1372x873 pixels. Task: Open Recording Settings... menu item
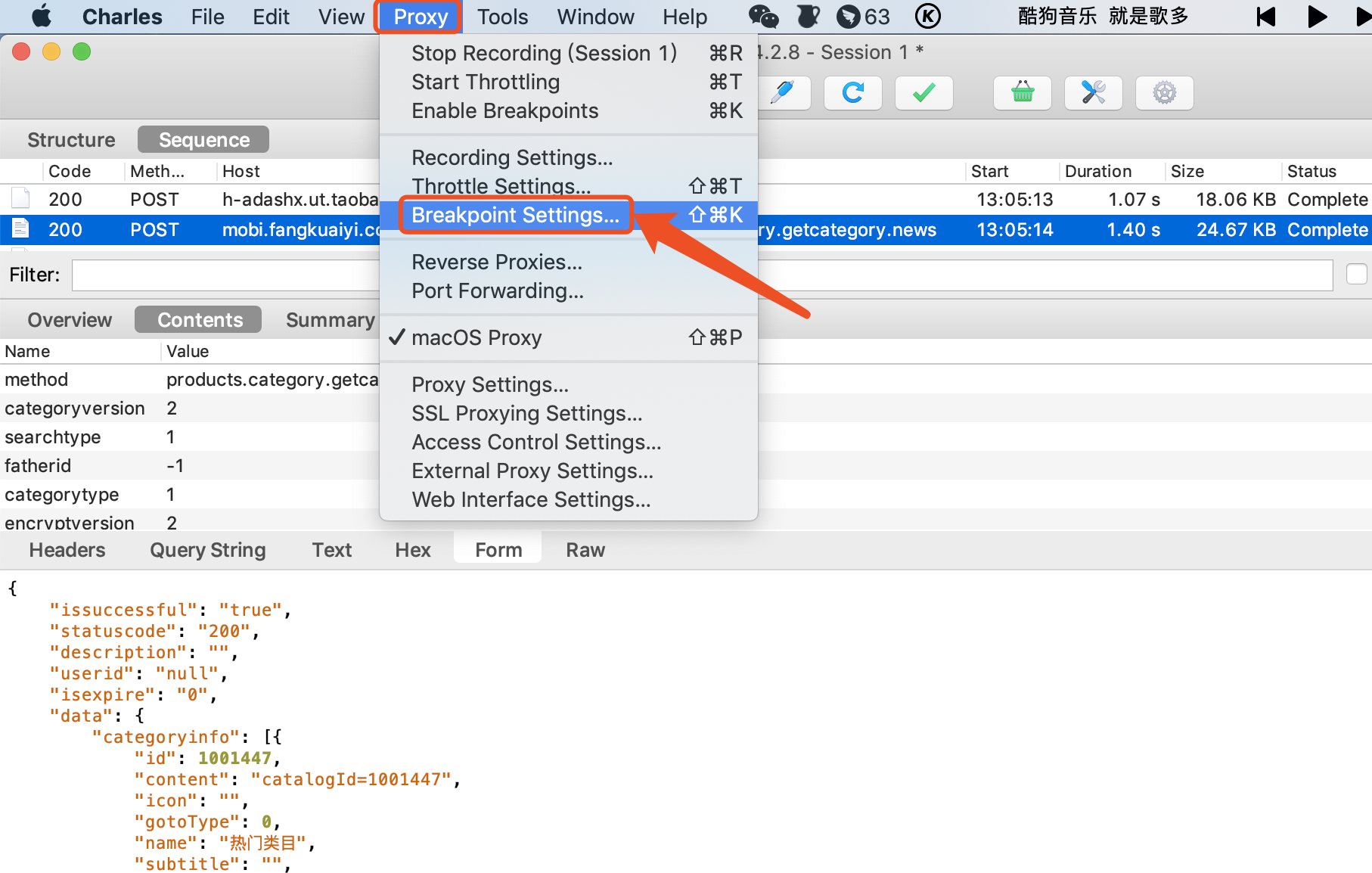(569, 157)
